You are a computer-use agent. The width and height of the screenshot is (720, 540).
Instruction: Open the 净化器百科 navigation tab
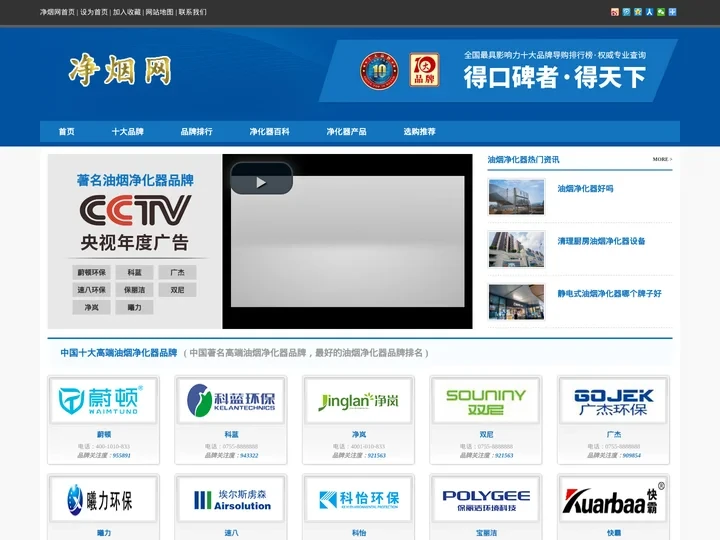point(270,131)
